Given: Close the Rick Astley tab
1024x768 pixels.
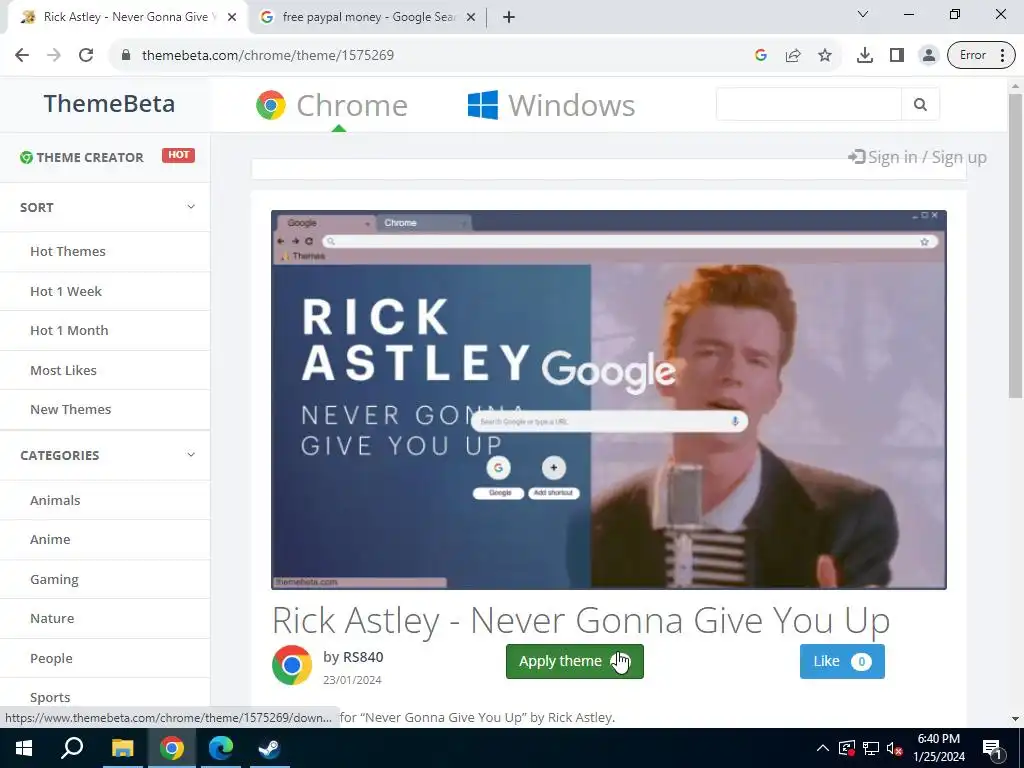Looking at the screenshot, I should [232, 17].
